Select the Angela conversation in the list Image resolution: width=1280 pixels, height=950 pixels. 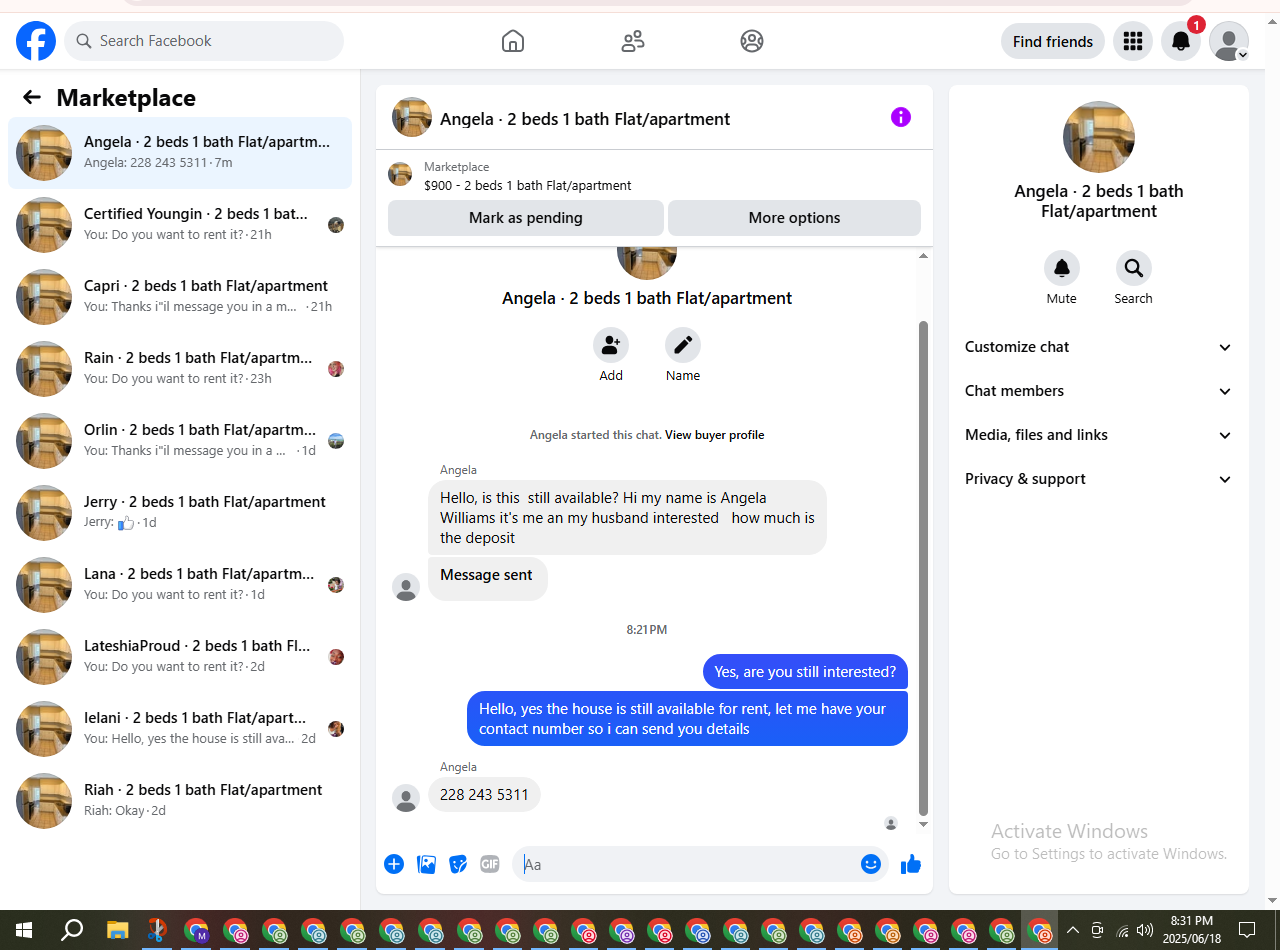click(180, 153)
